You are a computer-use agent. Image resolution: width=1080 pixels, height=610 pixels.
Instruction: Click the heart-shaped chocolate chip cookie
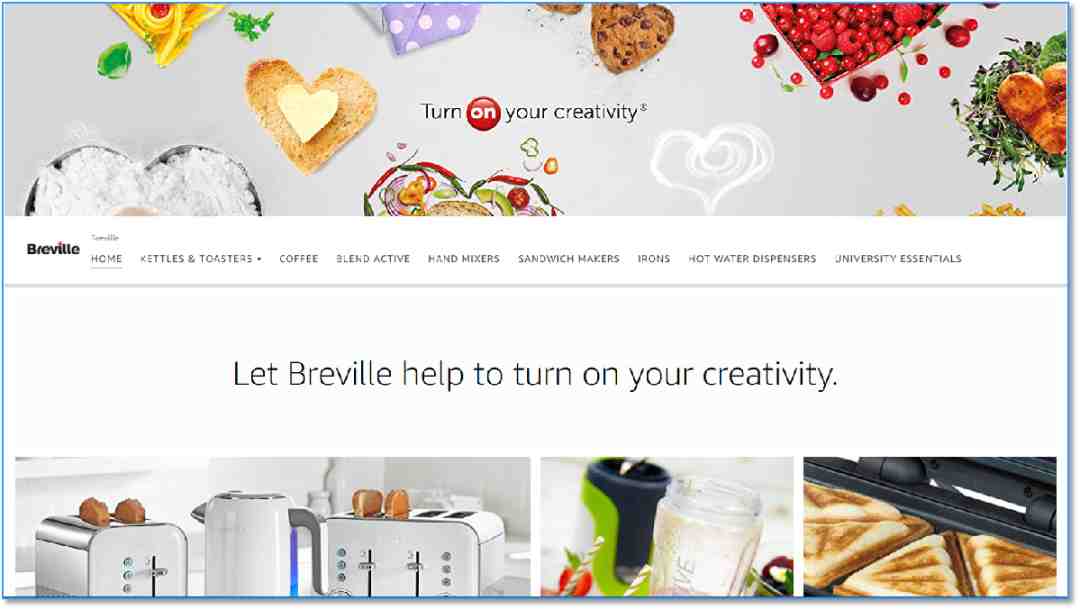pyautogui.click(x=632, y=38)
